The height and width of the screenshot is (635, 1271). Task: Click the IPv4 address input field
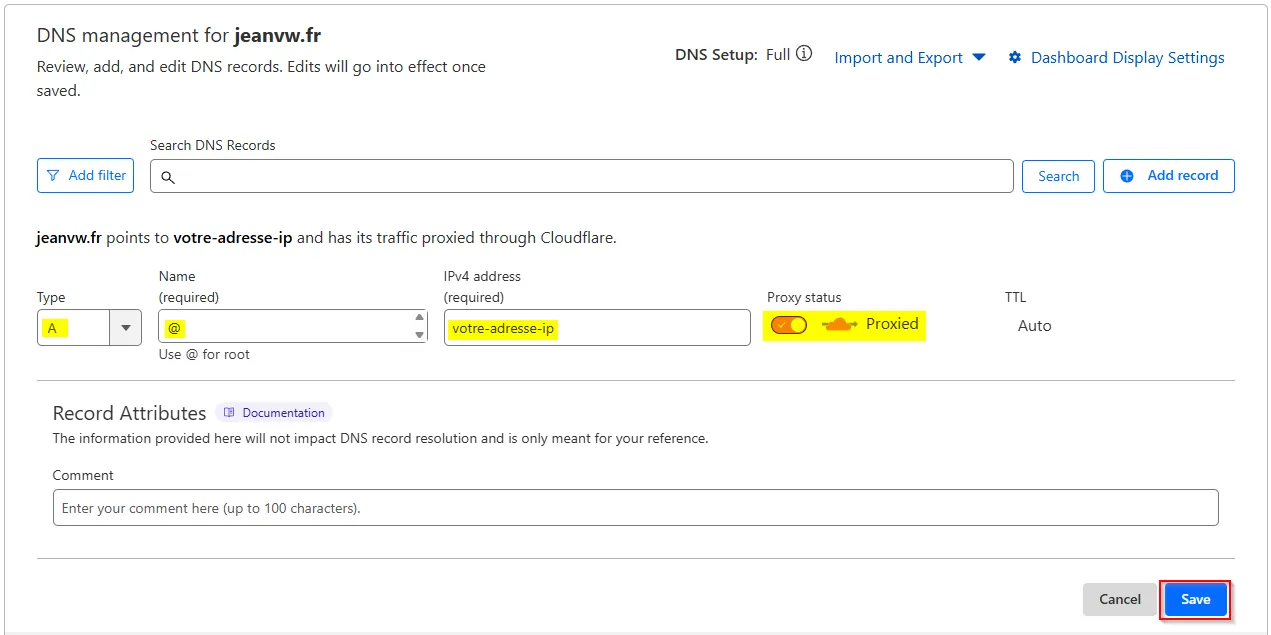(596, 328)
